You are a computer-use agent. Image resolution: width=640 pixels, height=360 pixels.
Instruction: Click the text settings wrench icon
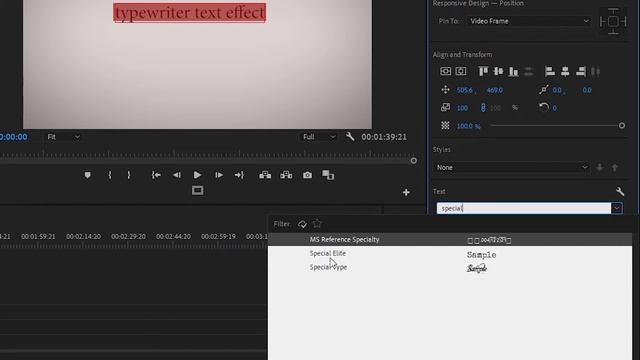coord(620,191)
